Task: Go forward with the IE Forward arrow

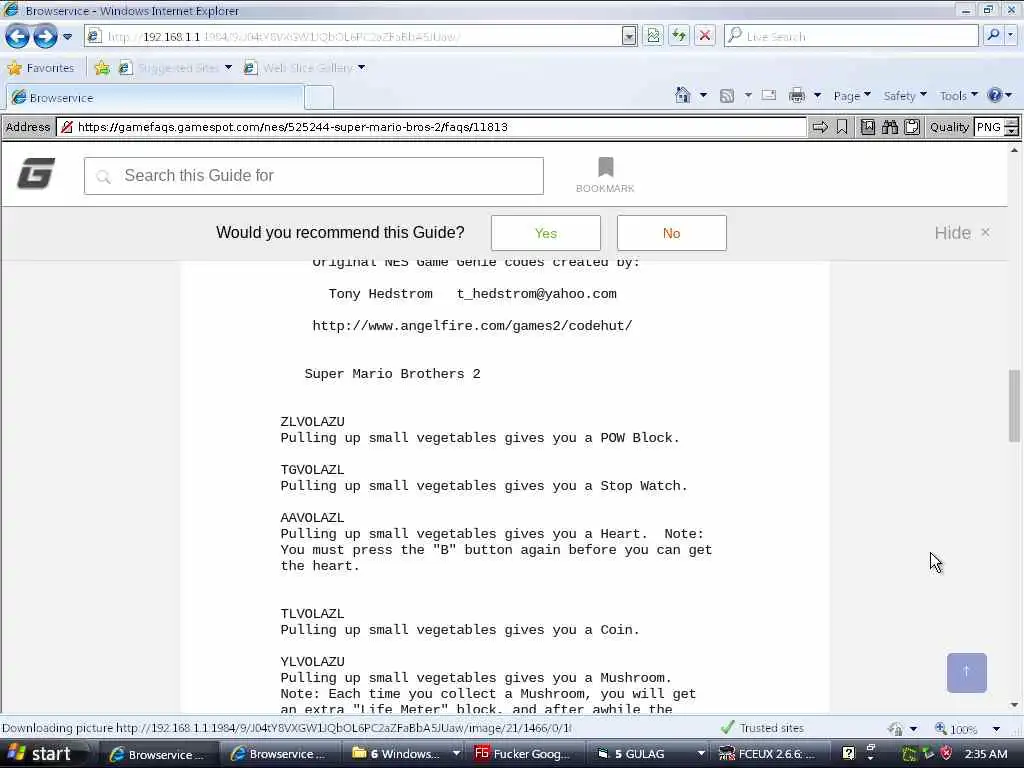Action: [x=45, y=37]
